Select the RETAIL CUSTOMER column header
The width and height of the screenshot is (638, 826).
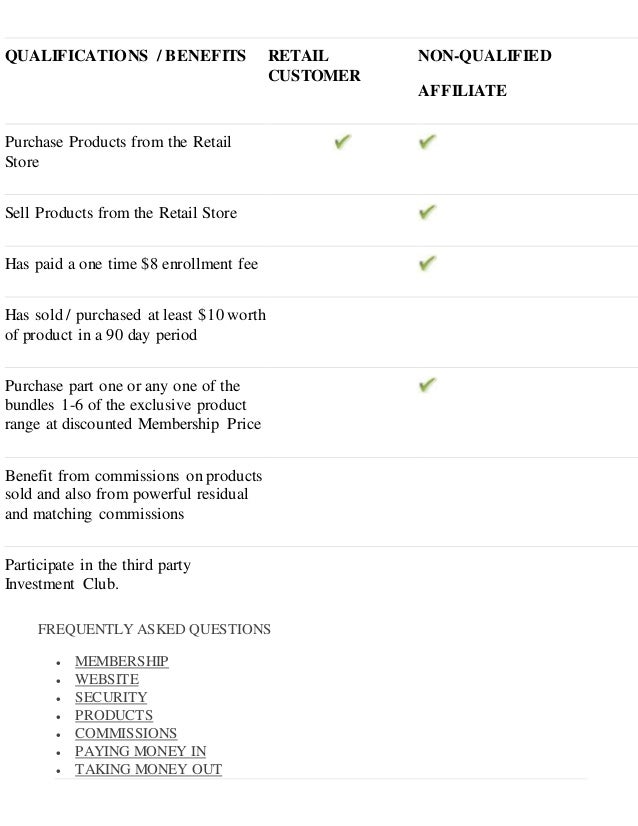(314, 66)
